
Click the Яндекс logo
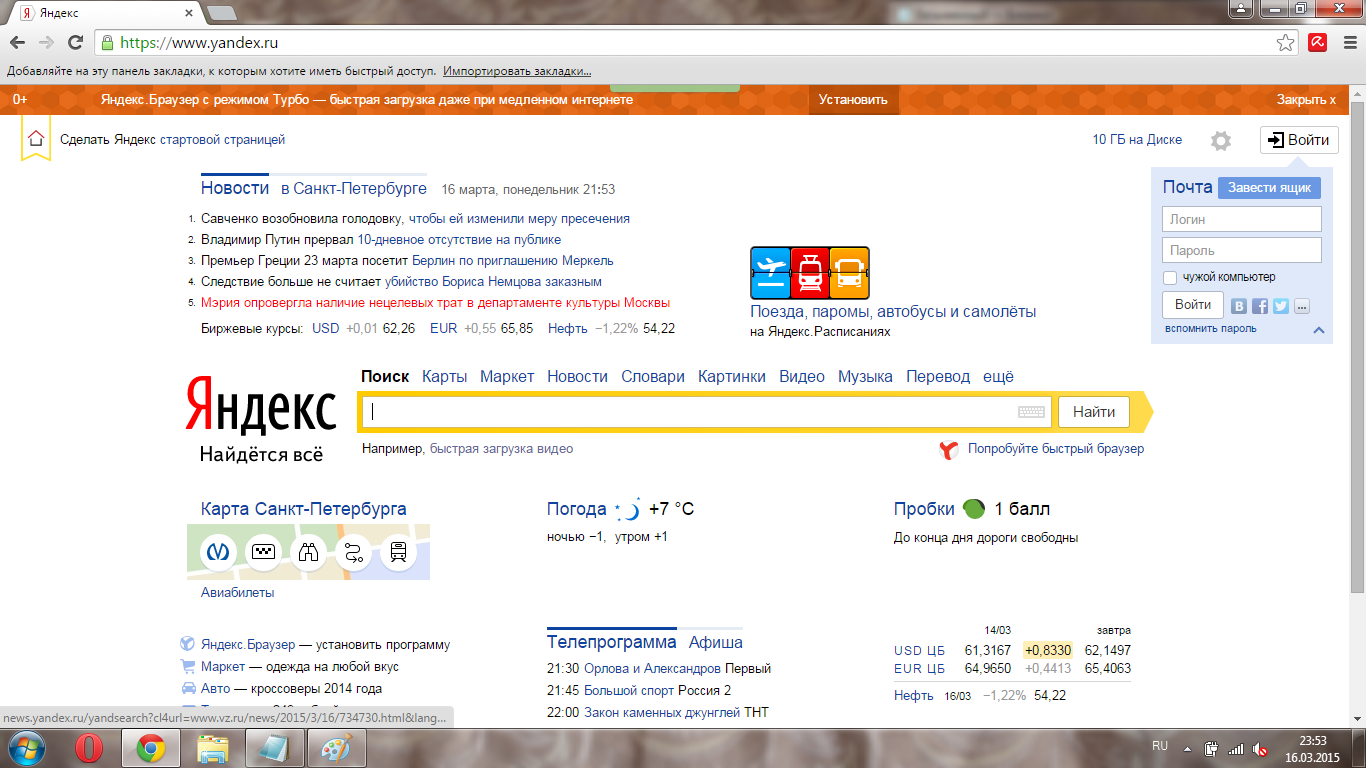coord(262,406)
